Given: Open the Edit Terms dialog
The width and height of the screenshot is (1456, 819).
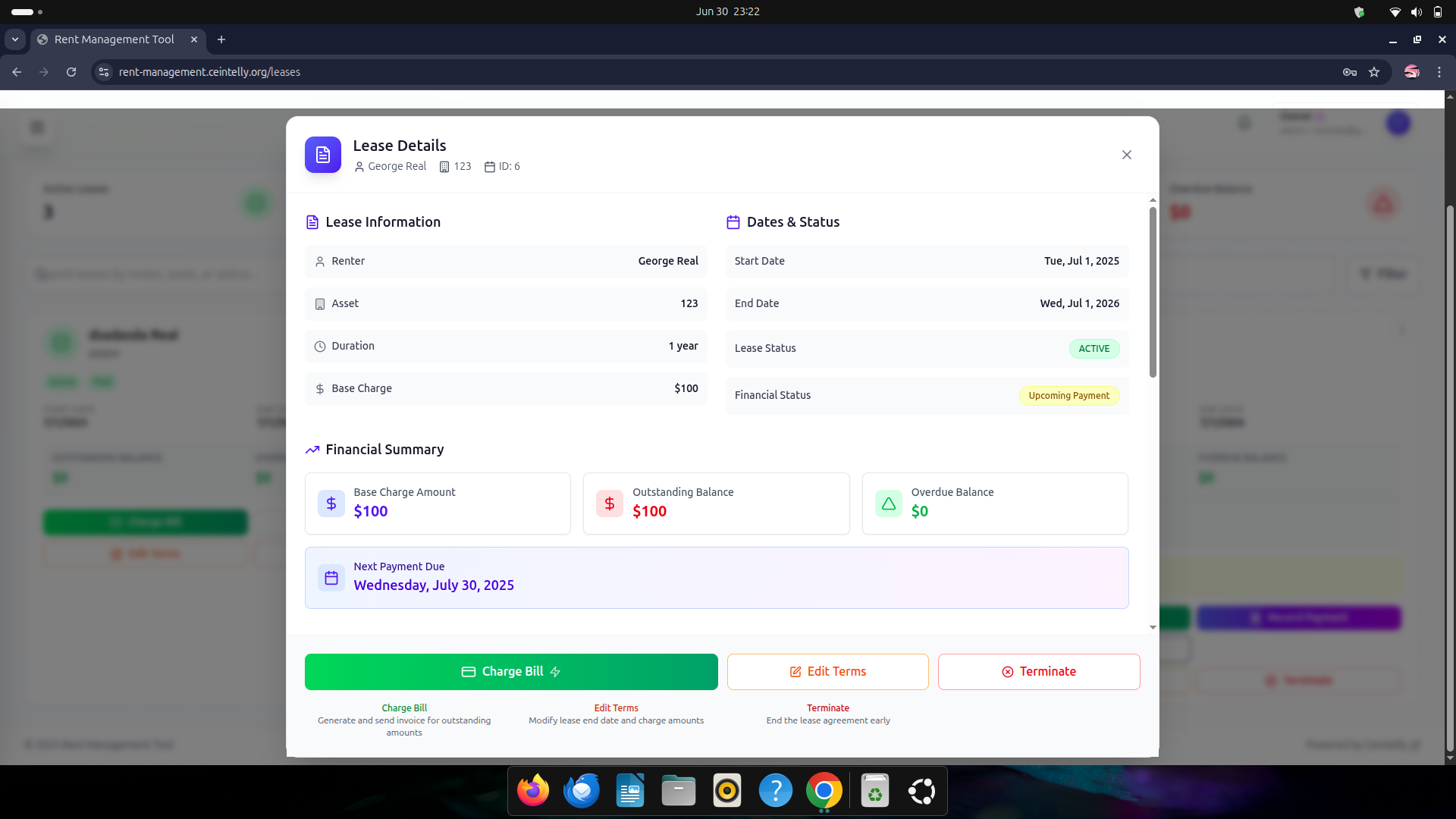Looking at the screenshot, I should tap(827, 671).
